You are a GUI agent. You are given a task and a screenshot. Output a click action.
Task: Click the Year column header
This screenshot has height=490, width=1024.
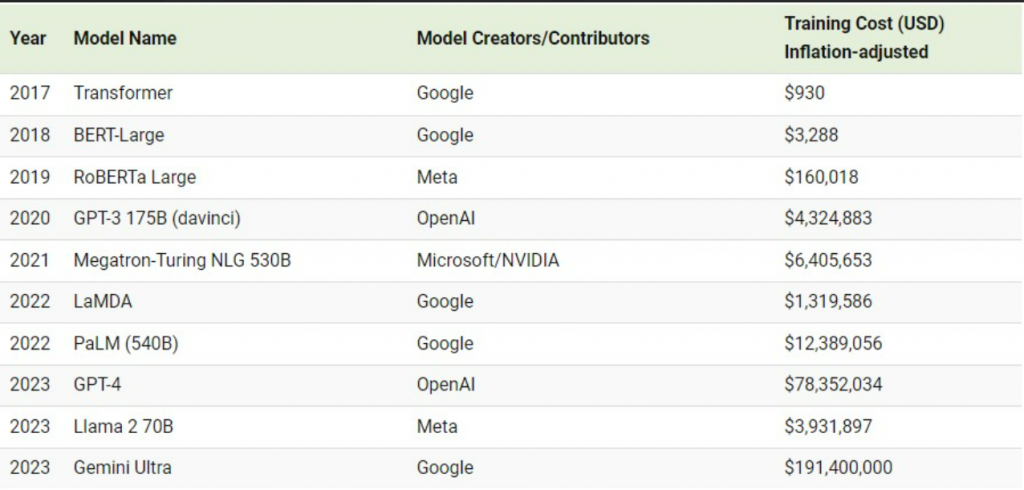pyautogui.click(x=27, y=38)
